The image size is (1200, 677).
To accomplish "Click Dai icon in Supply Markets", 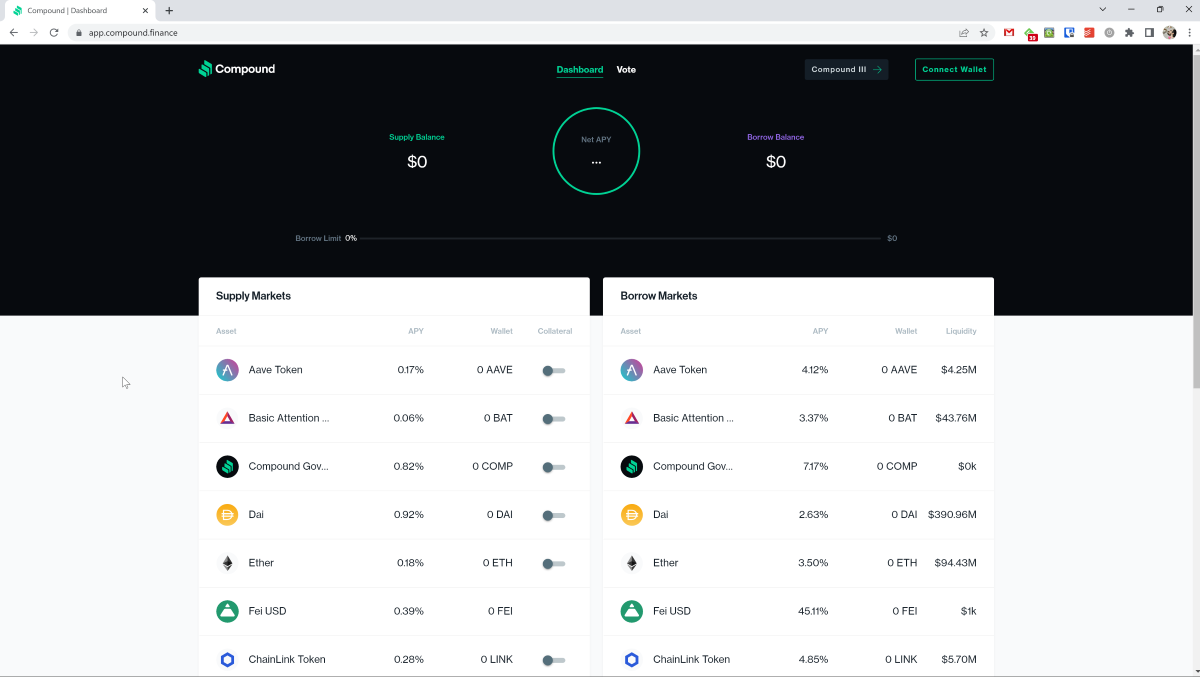I will pyautogui.click(x=227, y=515).
